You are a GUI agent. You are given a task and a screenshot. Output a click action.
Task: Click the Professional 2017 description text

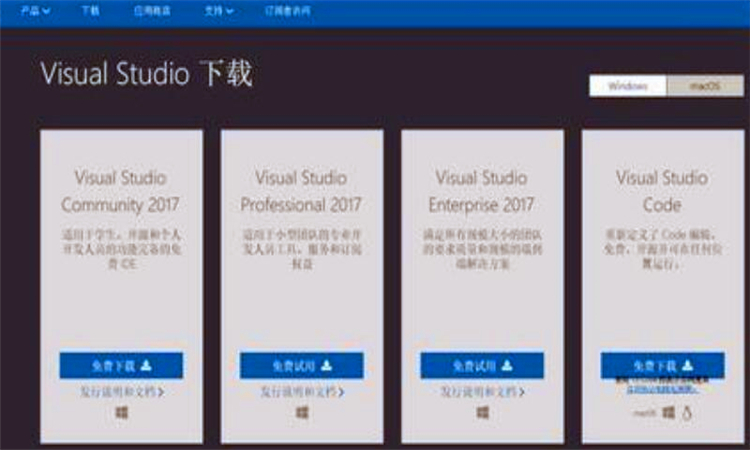(x=302, y=249)
